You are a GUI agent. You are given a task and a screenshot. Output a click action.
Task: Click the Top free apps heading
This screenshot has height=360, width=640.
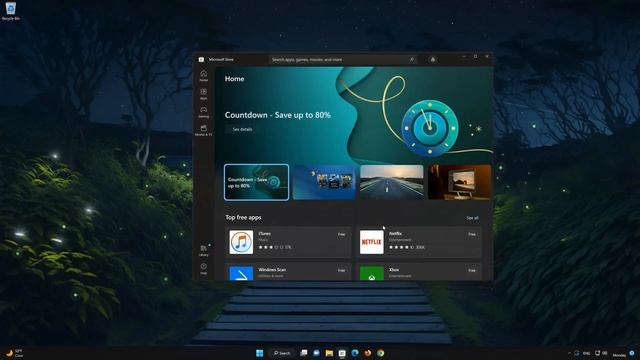click(243, 218)
